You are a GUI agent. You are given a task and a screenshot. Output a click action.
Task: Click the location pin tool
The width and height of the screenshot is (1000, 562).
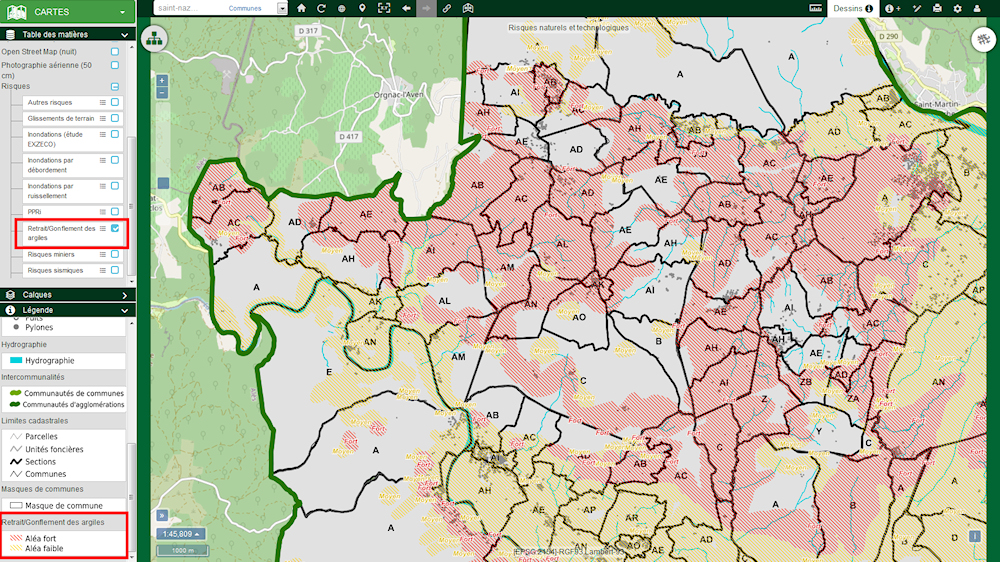click(362, 8)
